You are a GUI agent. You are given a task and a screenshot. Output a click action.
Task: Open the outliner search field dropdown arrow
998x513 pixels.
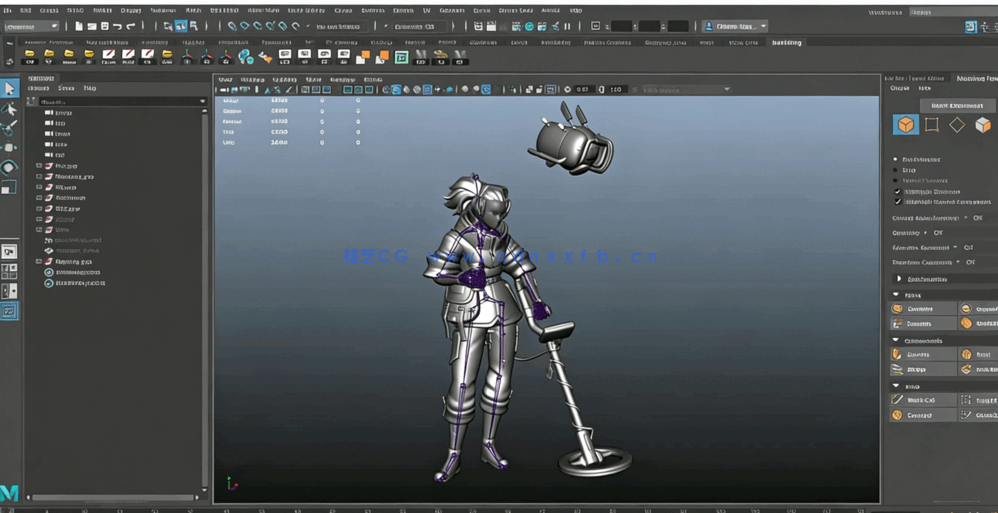tap(202, 102)
